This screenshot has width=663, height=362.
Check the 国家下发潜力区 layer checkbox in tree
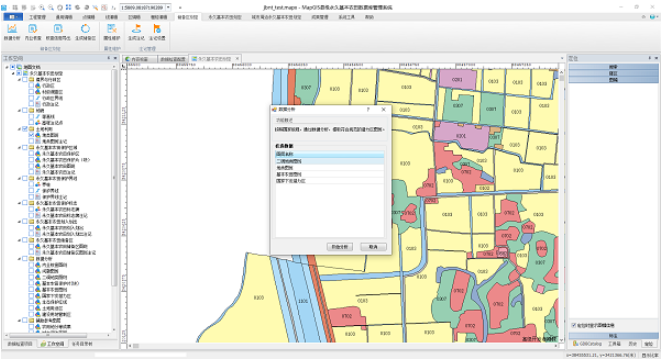pos(31,296)
